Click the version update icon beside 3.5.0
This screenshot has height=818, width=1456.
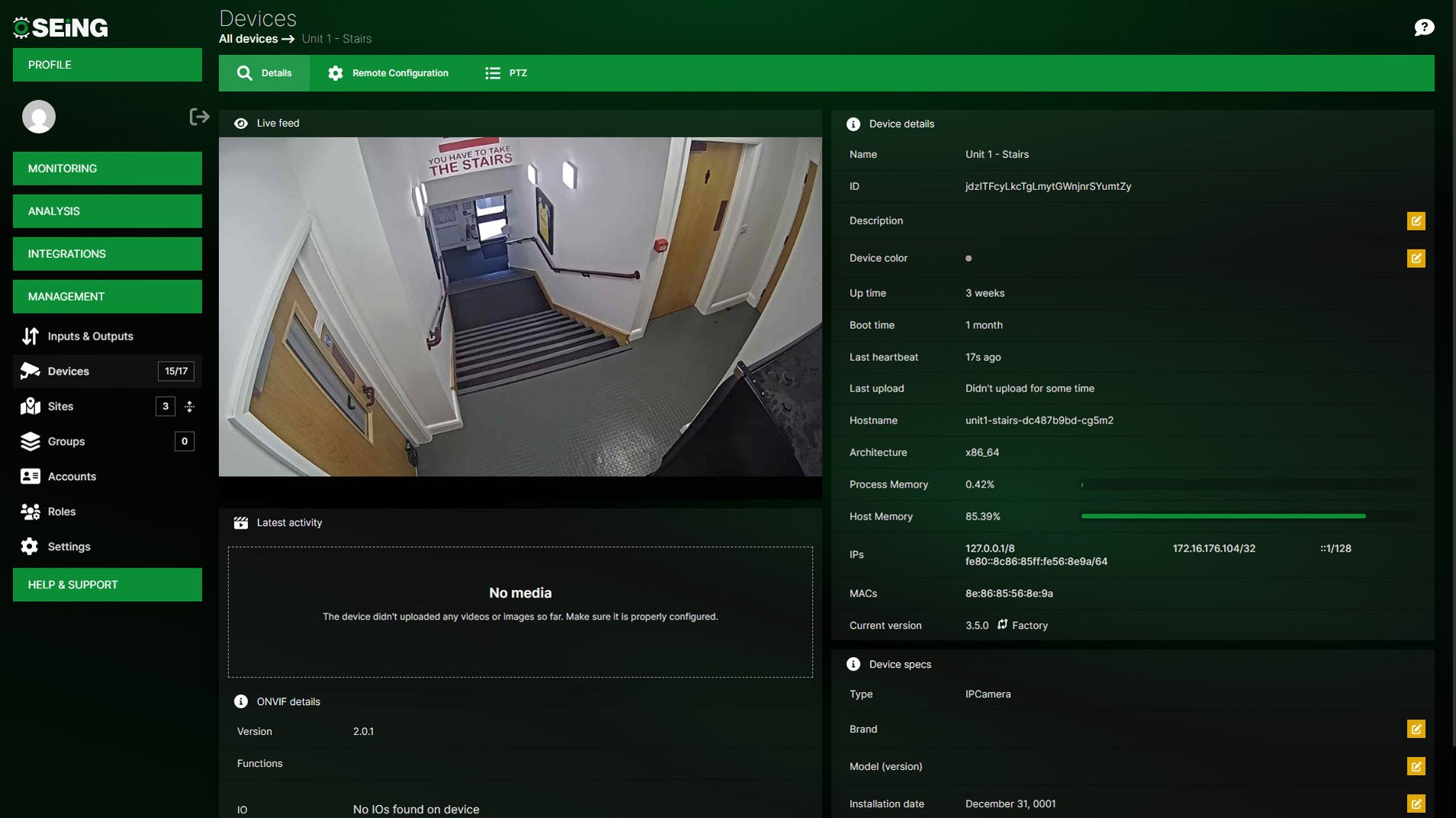click(1002, 625)
